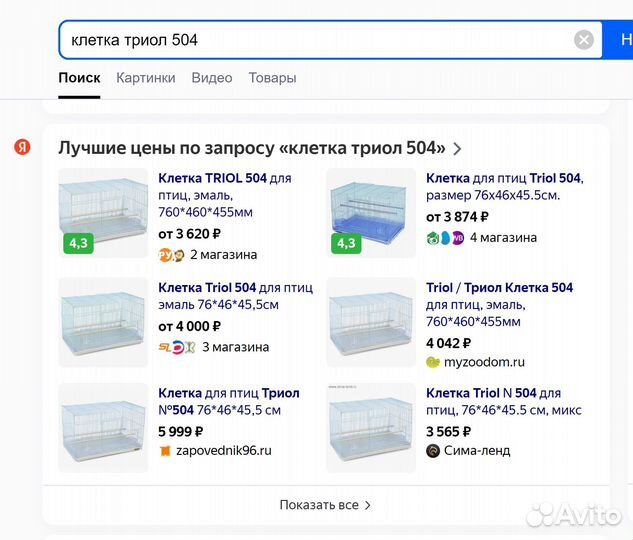Open the zapovednik96.ru store name
The width and height of the screenshot is (633, 540).
[224, 451]
